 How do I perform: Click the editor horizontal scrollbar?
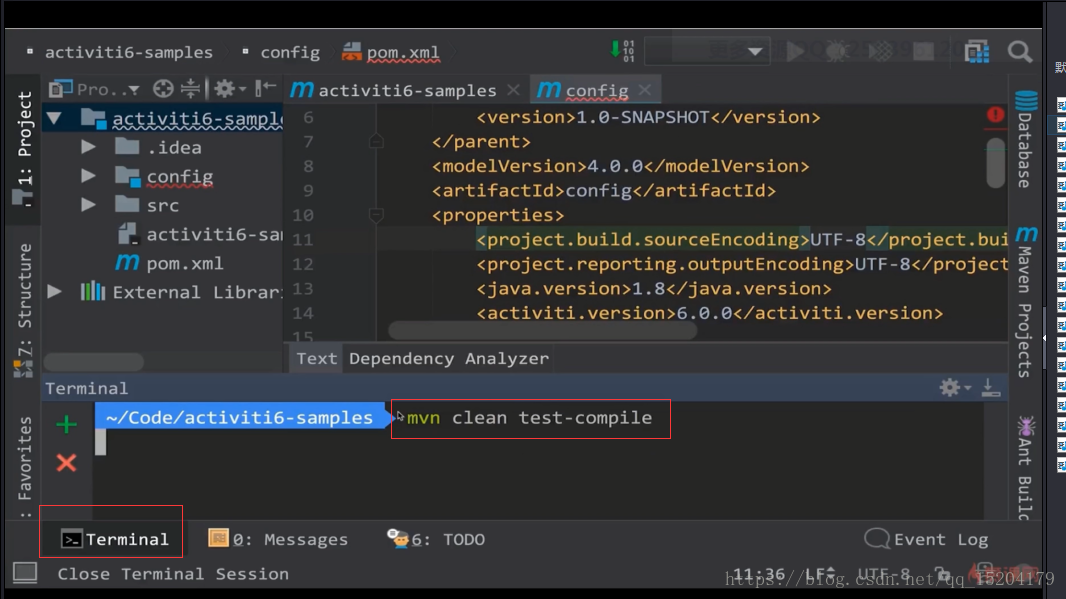point(543,330)
